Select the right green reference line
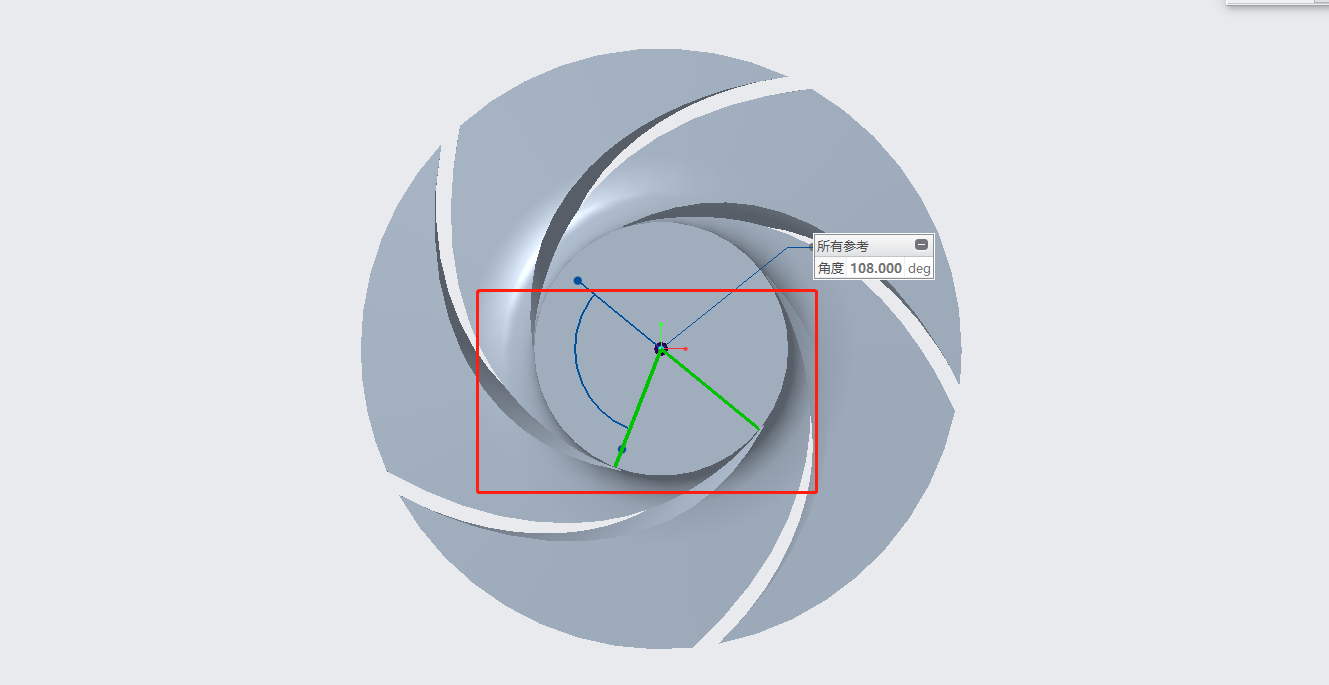The width and height of the screenshot is (1329, 685). coord(712,391)
